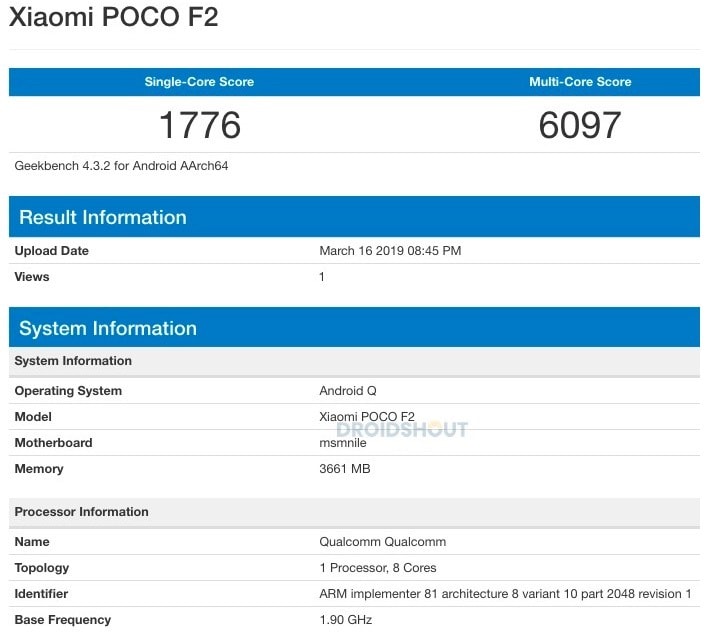The width and height of the screenshot is (728, 641).
Task: Click the Topology label
Action: click(x=42, y=568)
